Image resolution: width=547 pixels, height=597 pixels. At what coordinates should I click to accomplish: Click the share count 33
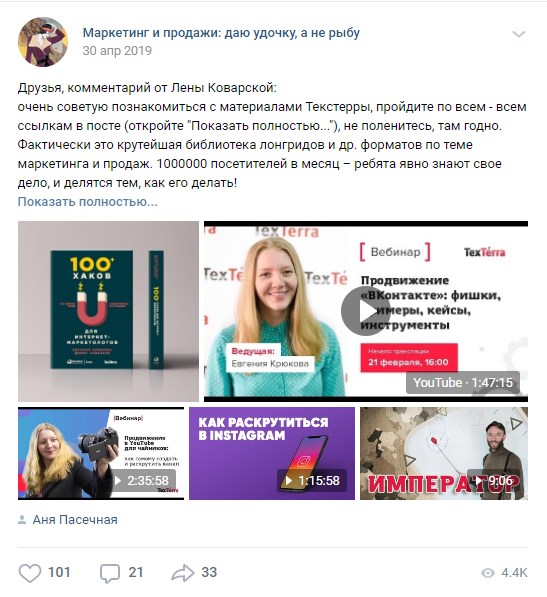click(x=209, y=572)
